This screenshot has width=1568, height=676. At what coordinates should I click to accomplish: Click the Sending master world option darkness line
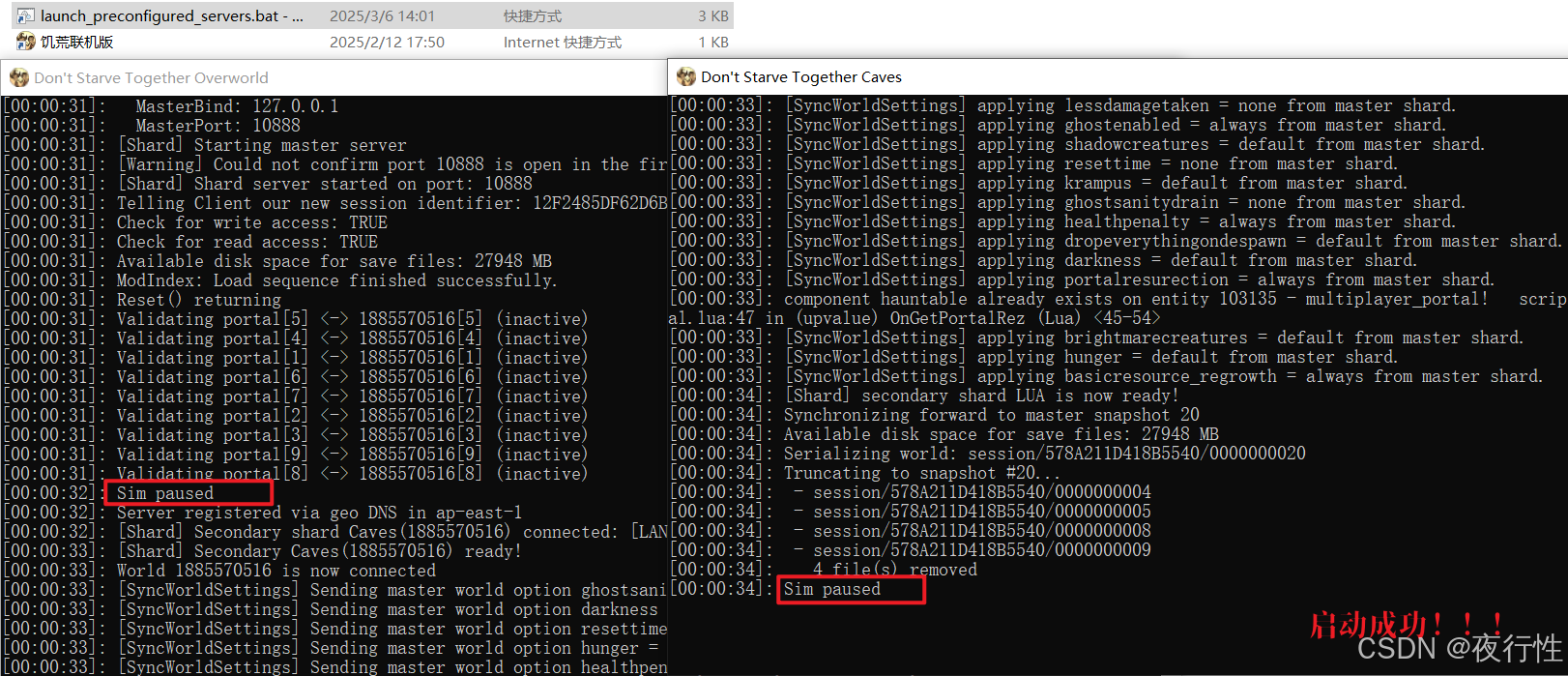331,609
